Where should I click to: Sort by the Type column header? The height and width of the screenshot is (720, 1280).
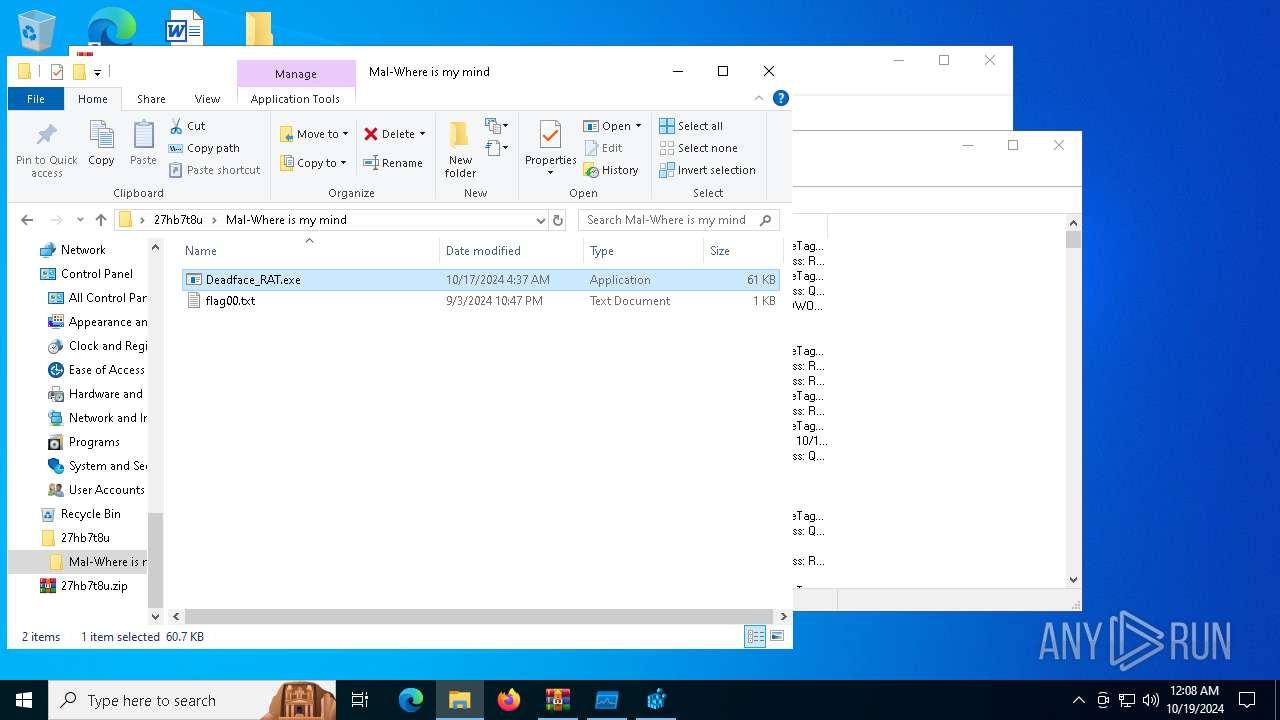(x=643, y=251)
